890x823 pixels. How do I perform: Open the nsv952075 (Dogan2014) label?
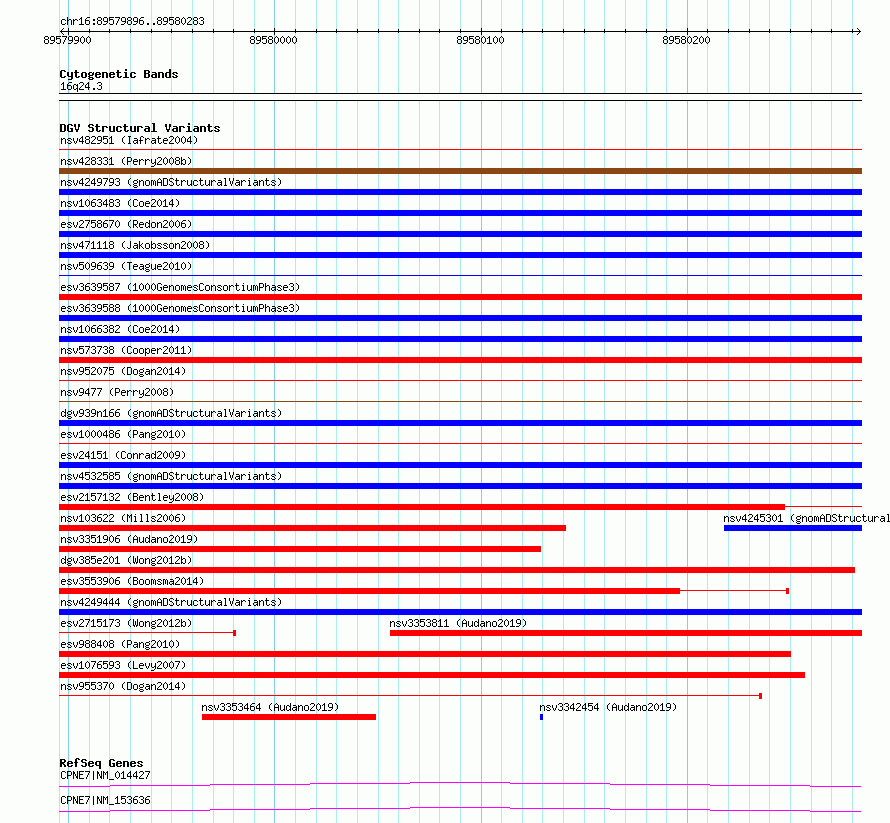[123, 371]
